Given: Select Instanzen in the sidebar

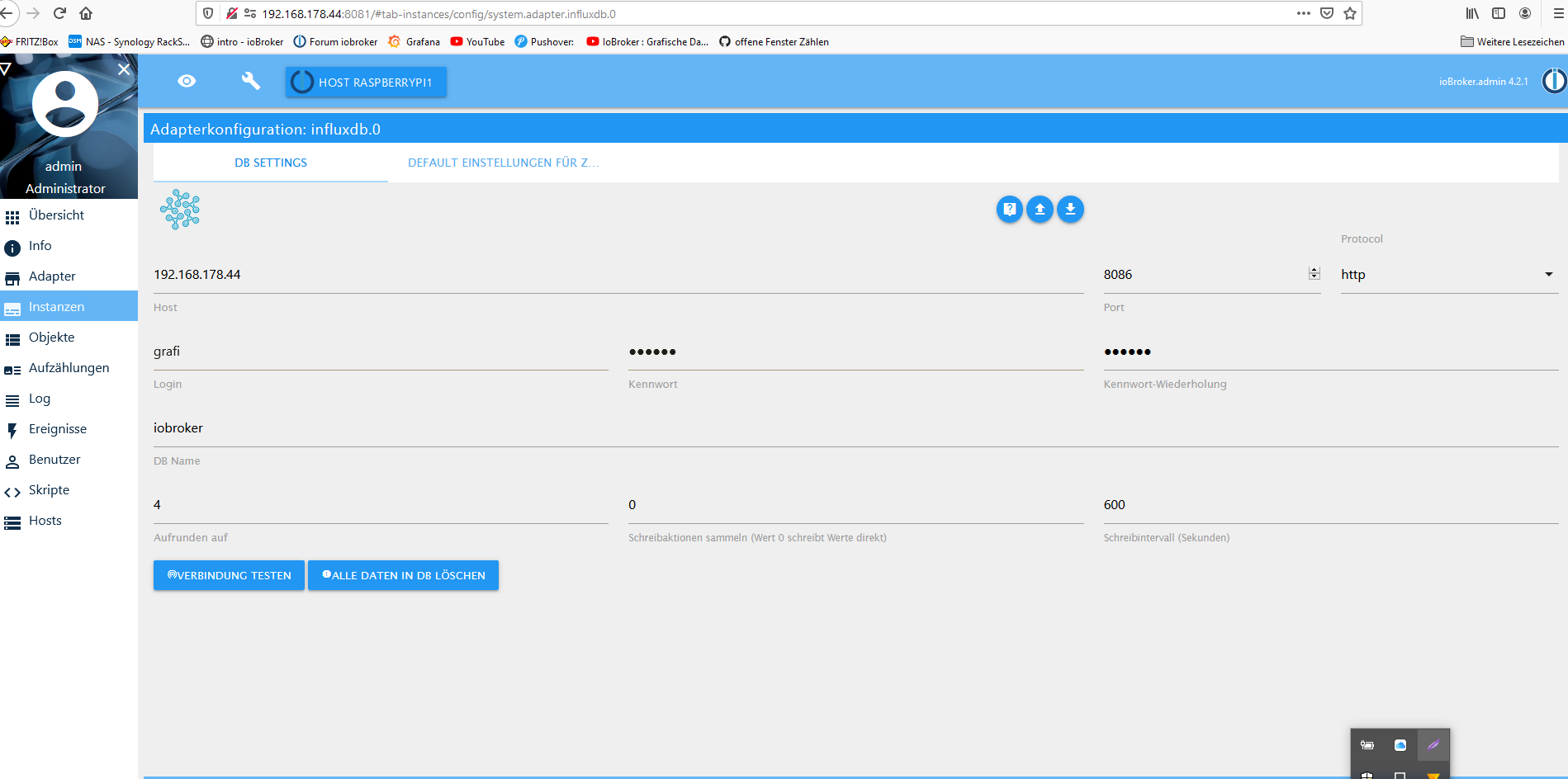Looking at the screenshot, I should point(69,306).
